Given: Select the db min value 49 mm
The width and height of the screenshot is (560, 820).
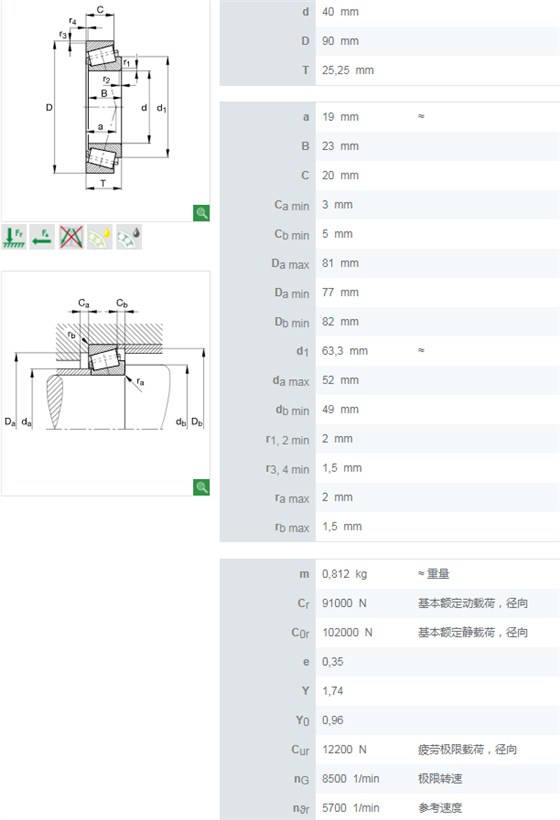Looking at the screenshot, I should click(x=340, y=409).
